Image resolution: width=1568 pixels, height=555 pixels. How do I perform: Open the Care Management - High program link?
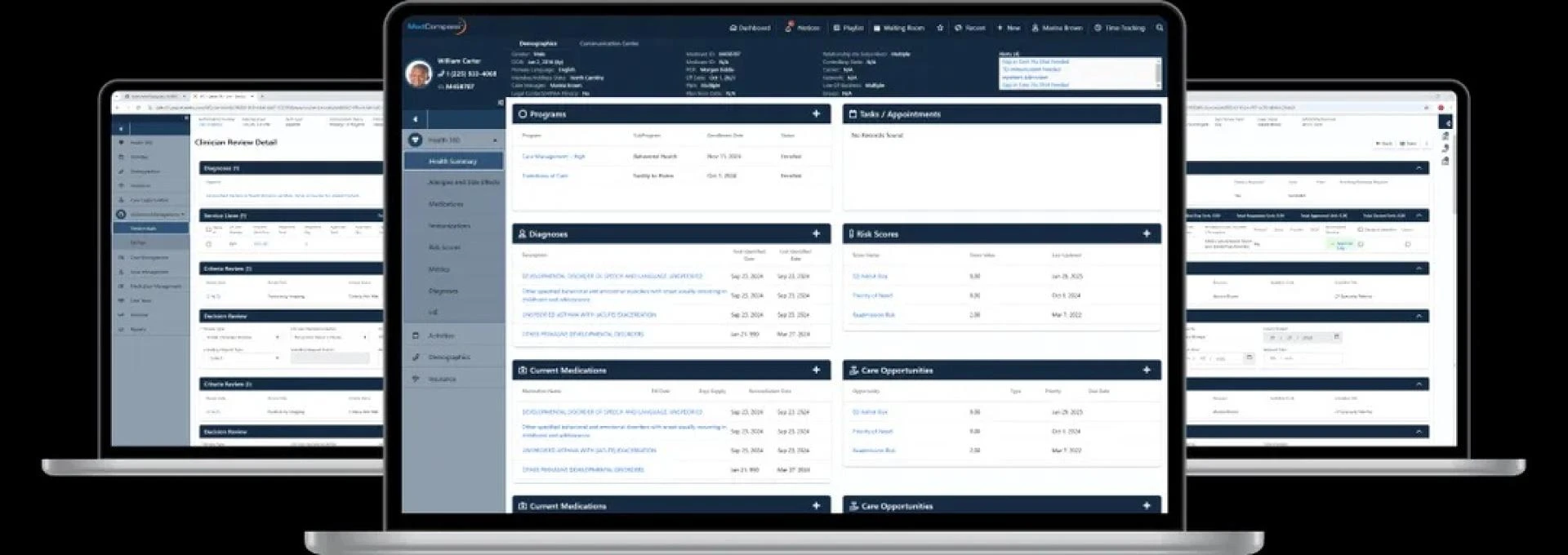(554, 156)
